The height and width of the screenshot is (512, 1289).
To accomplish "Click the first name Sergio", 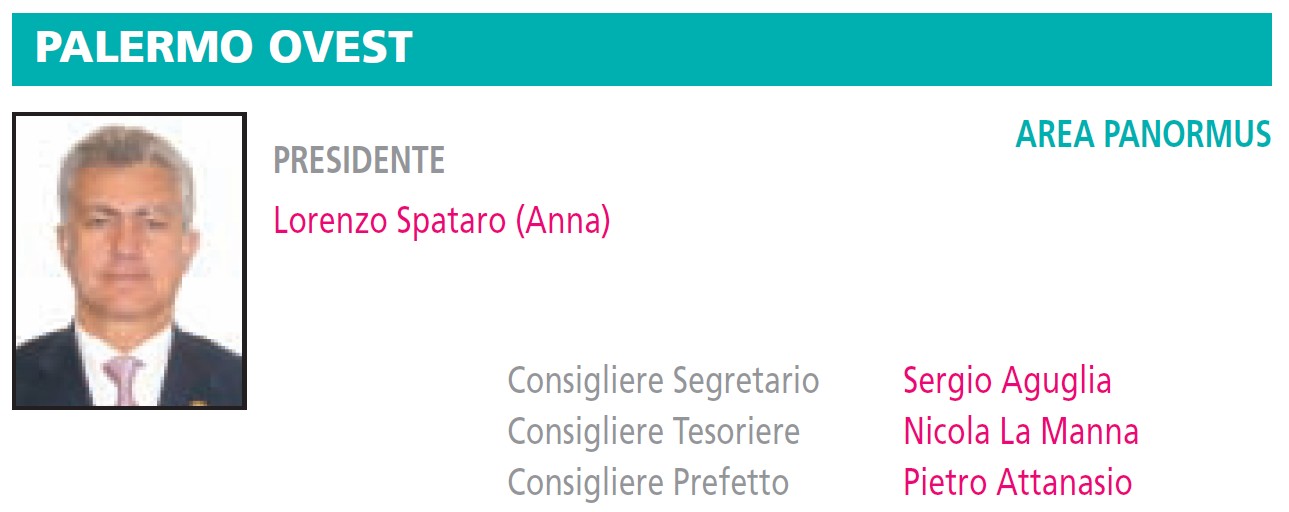I will point(947,381).
